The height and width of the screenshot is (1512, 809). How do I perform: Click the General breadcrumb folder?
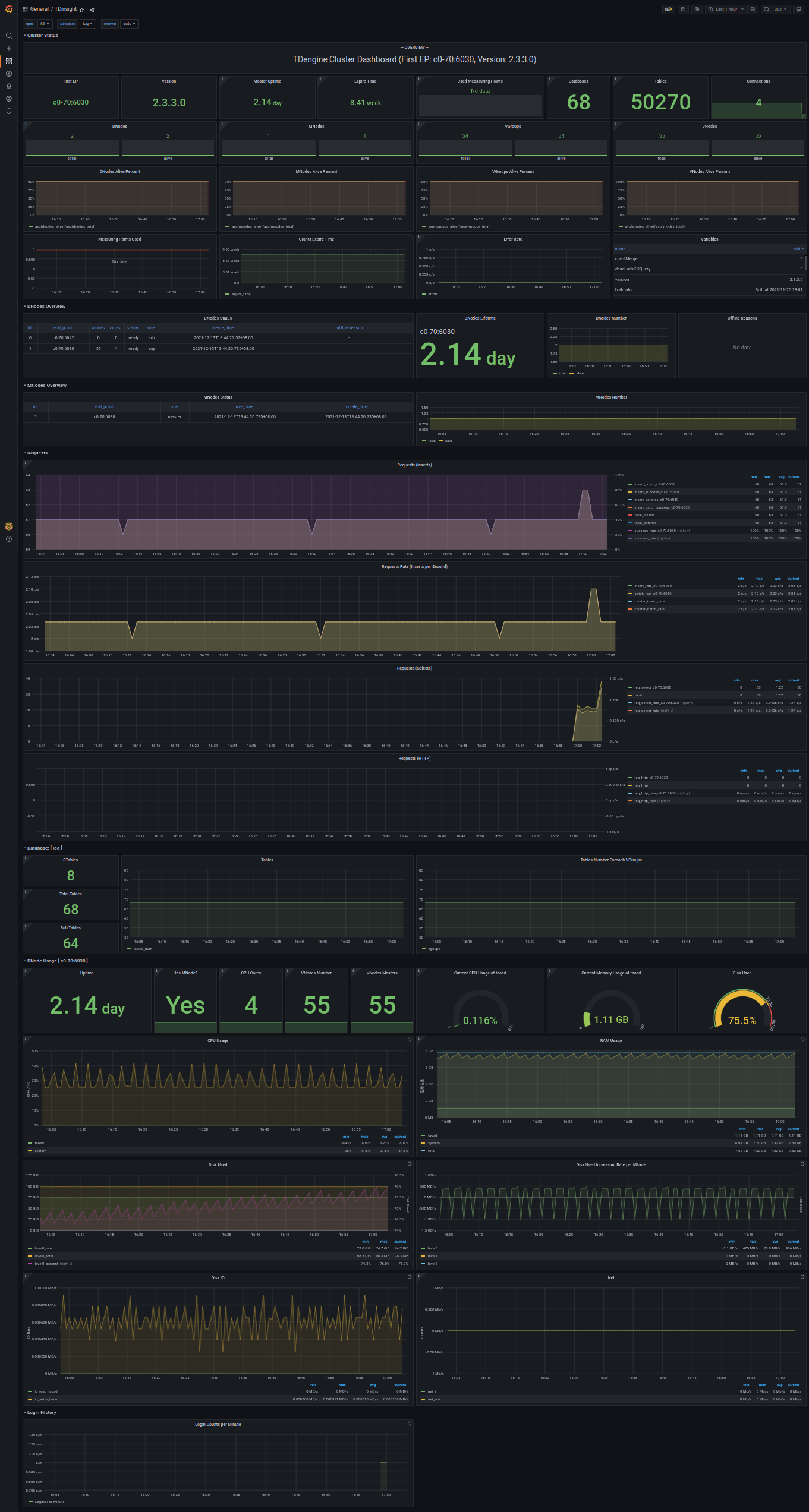39,9
